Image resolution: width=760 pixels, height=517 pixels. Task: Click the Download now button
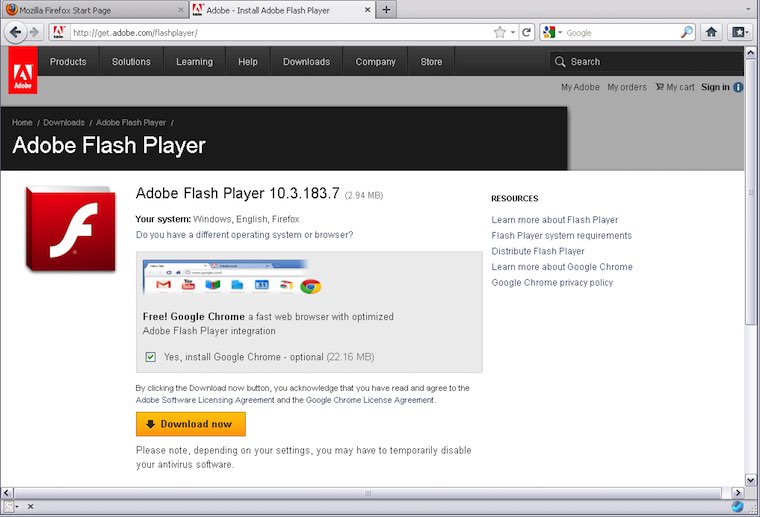point(190,424)
